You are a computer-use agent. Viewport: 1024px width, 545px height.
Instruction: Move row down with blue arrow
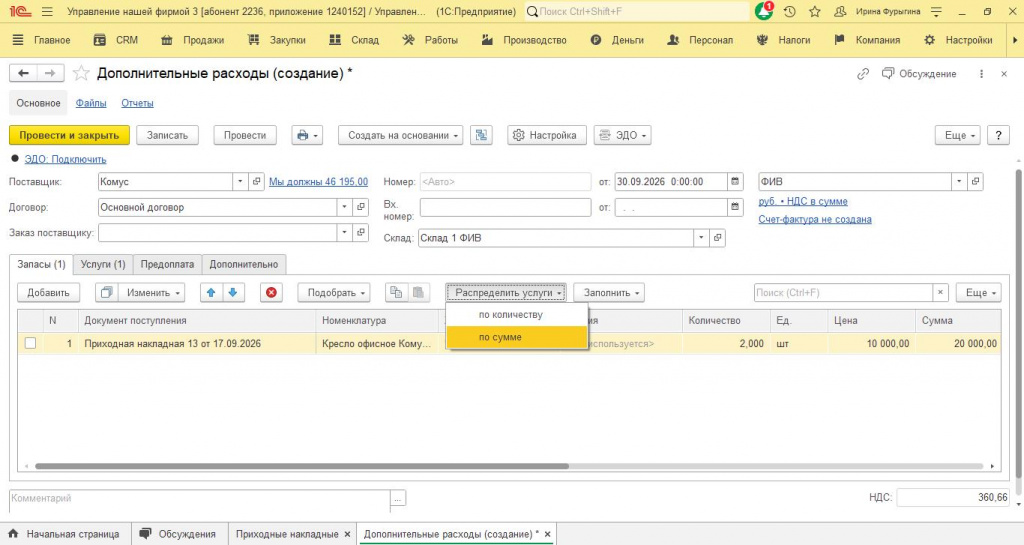click(233, 292)
